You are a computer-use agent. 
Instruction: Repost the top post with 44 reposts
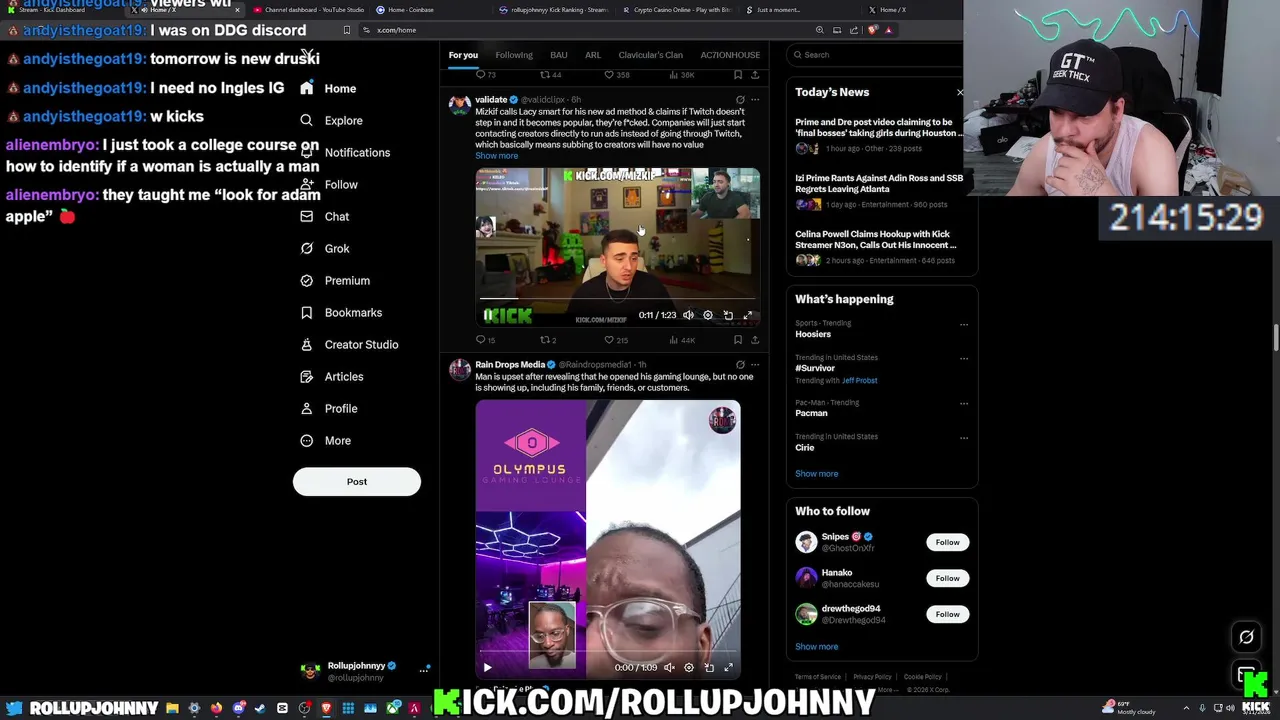[550, 75]
